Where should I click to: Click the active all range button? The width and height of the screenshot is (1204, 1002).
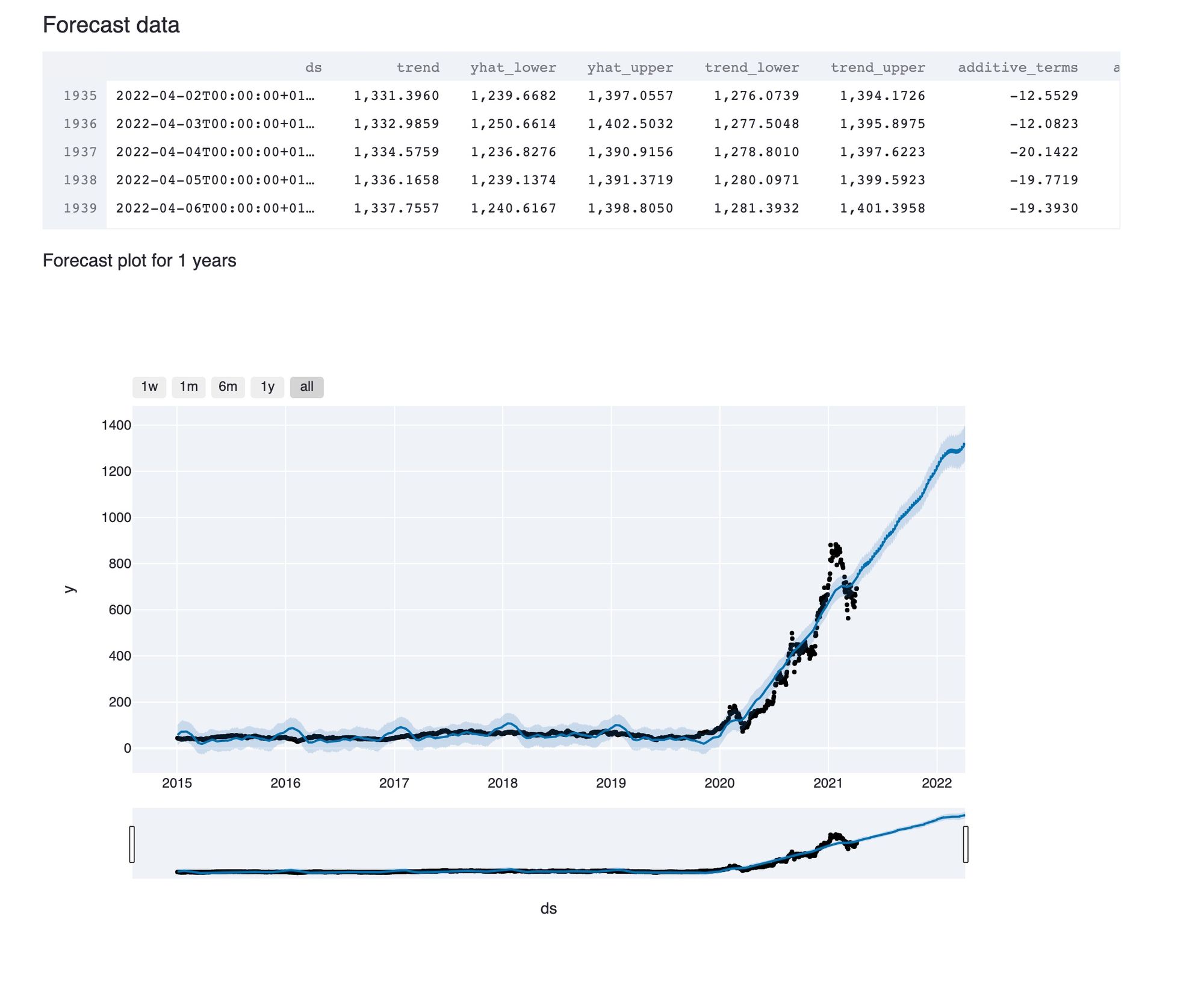(x=307, y=387)
